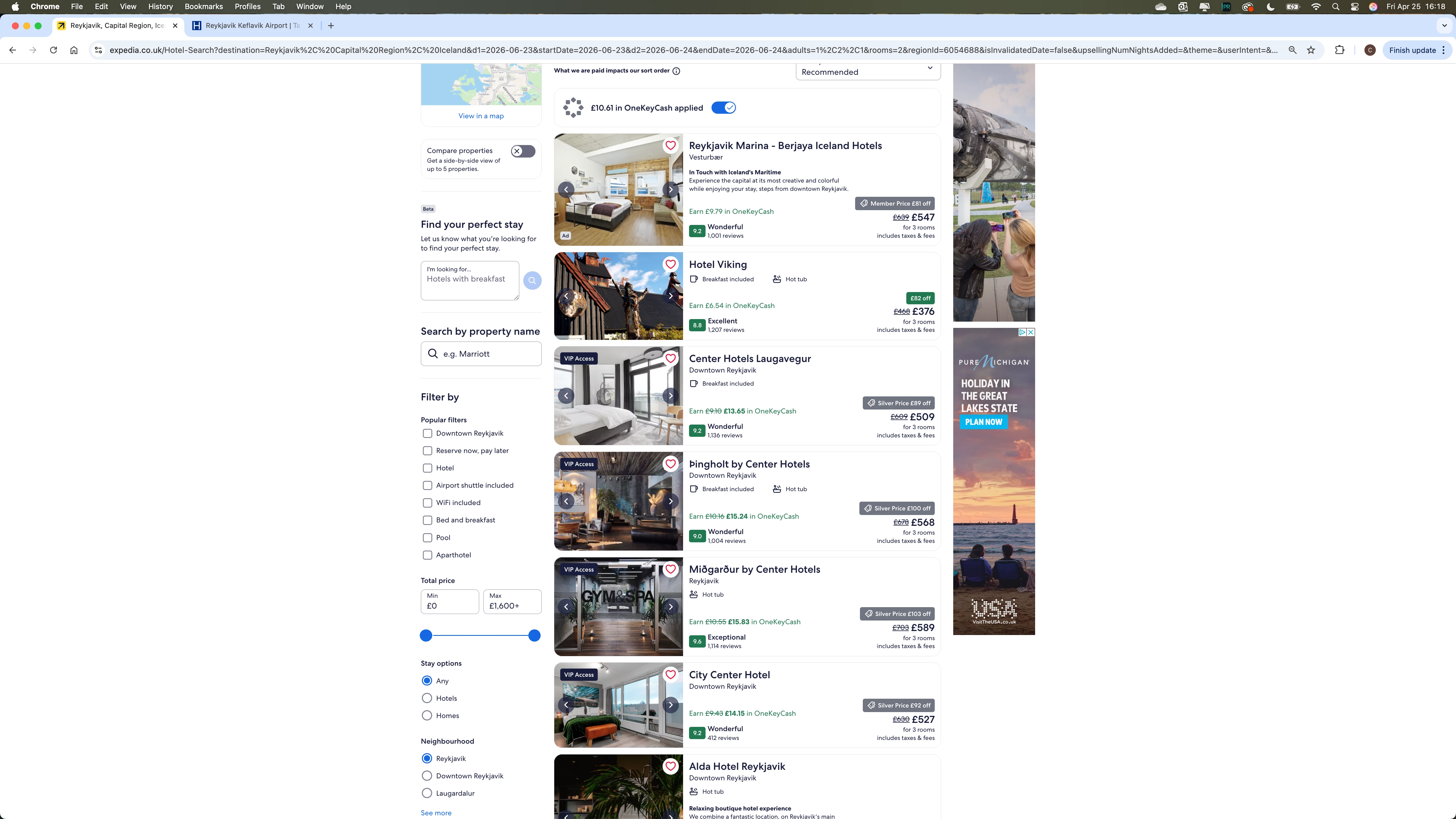This screenshot has height=819, width=1456.
Task: Favorite Miðgarður by Center Hotels with heart
Action: (670, 569)
